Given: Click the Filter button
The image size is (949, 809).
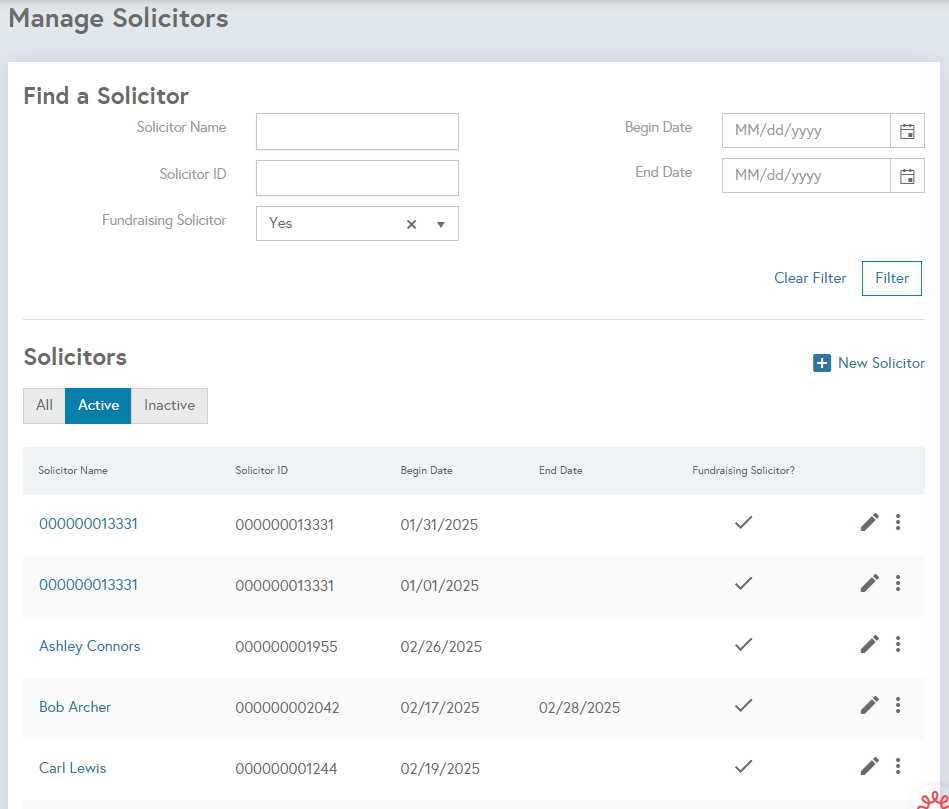Looking at the screenshot, I should pos(892,278).
